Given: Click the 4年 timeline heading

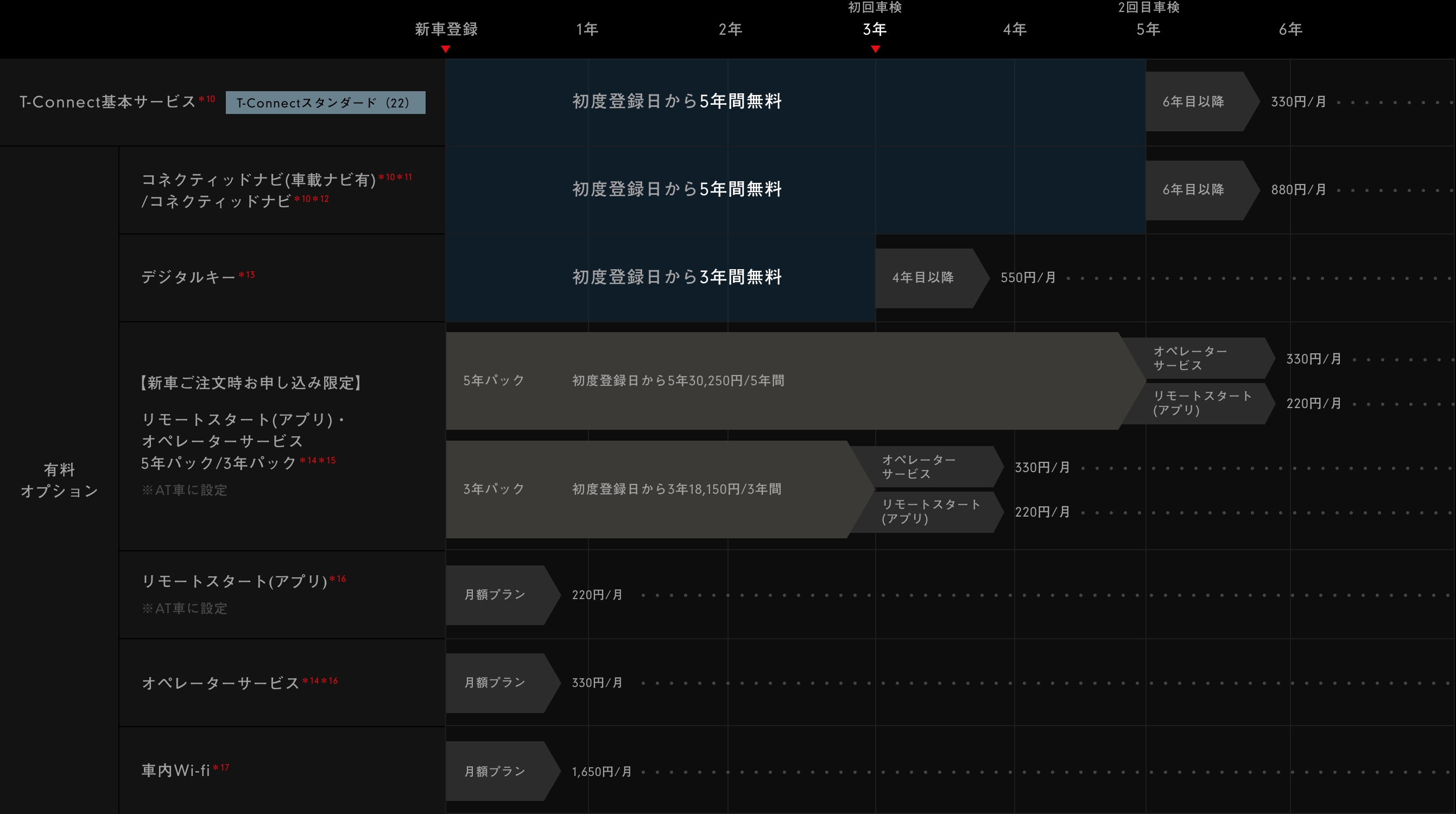Looking at the screenshot, I should tap(1015, 29).
